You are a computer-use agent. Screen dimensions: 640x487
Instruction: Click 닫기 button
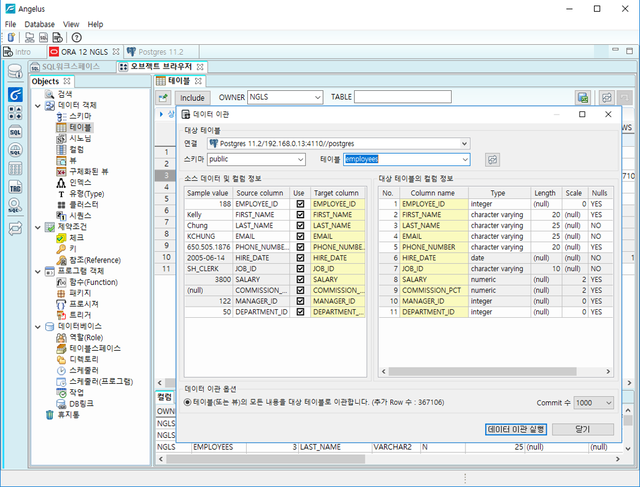pos(583,429)
